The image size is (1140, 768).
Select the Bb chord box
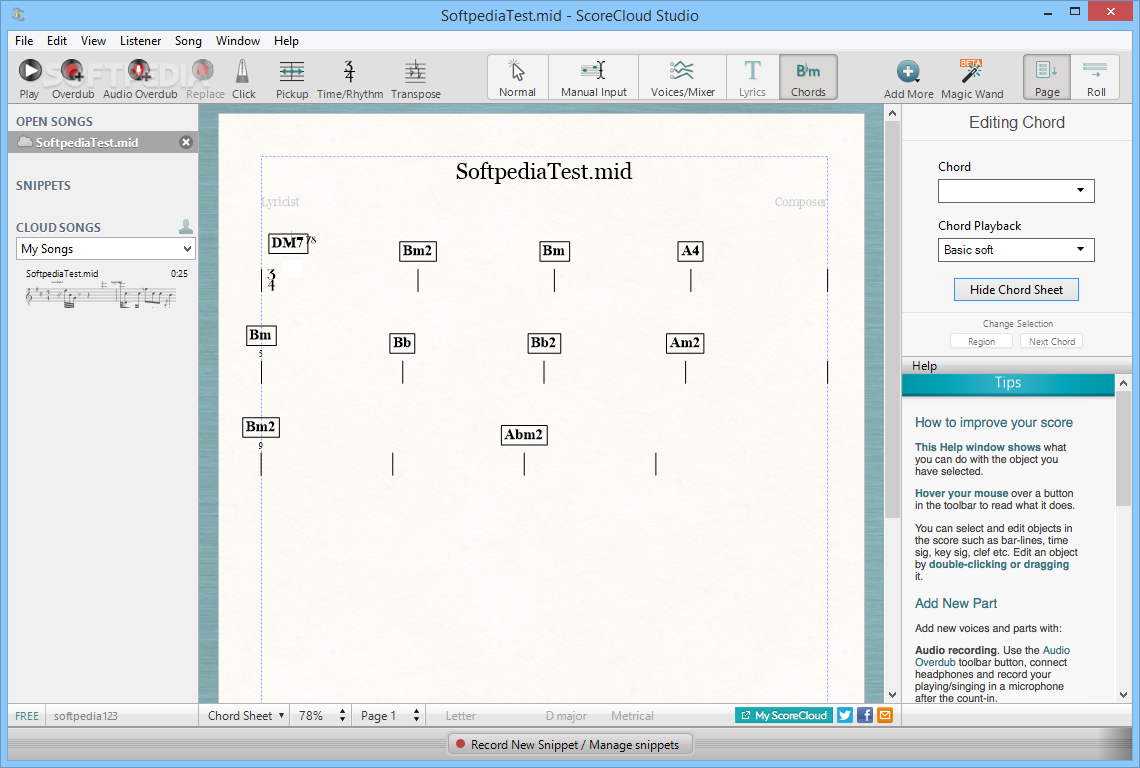[402, 343]
